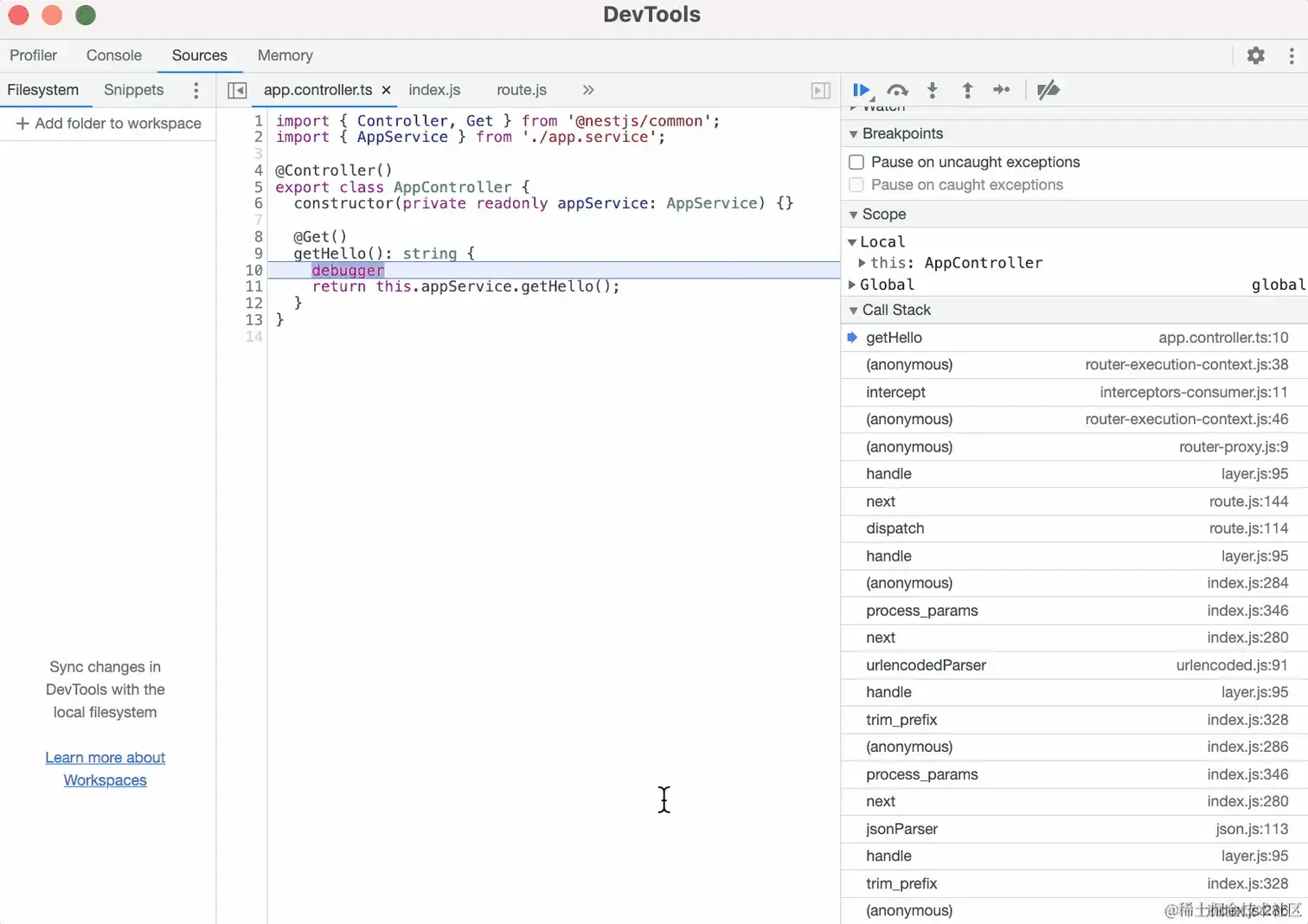Select anonymous frame at index.js:286
The width and height of the screenshot is (1308, 924).
1074,747
